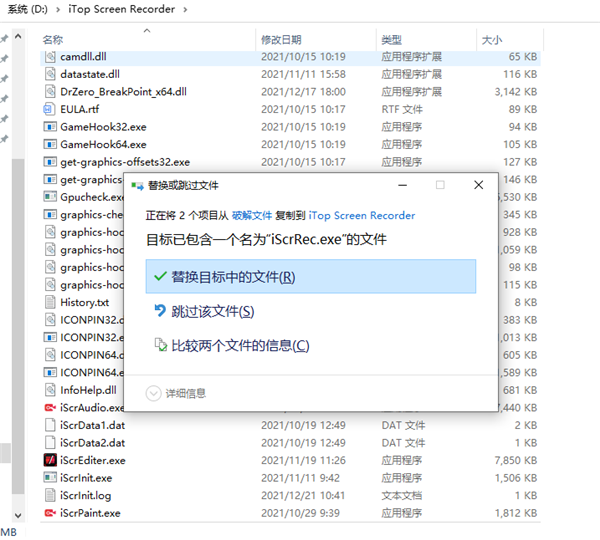Click the file name History.txt
The height and width of the screenshot is (540, 600).
pos(85,302)
